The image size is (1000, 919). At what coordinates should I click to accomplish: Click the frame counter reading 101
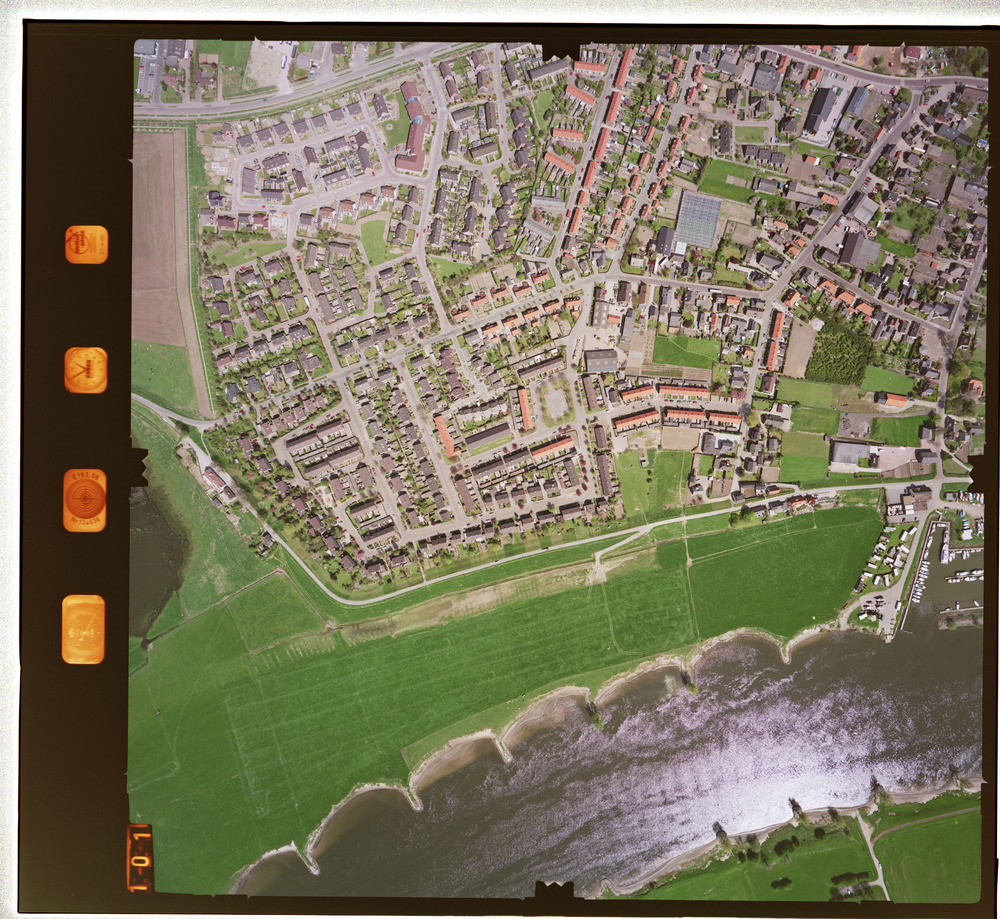(139, 858)
